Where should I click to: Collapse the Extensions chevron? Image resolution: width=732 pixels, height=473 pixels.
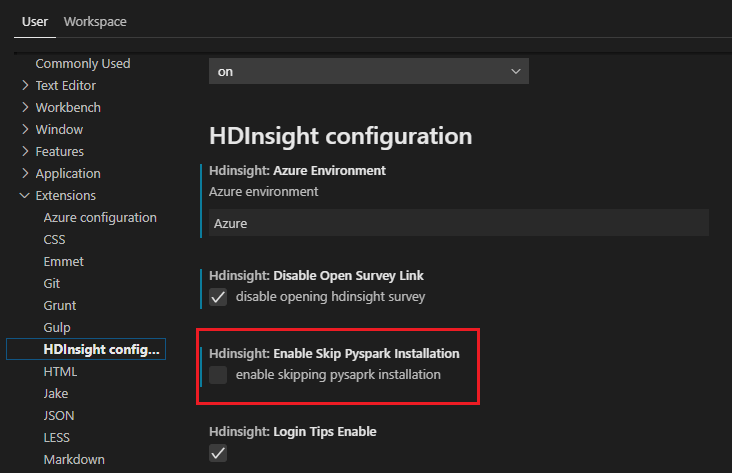point(25,195)
